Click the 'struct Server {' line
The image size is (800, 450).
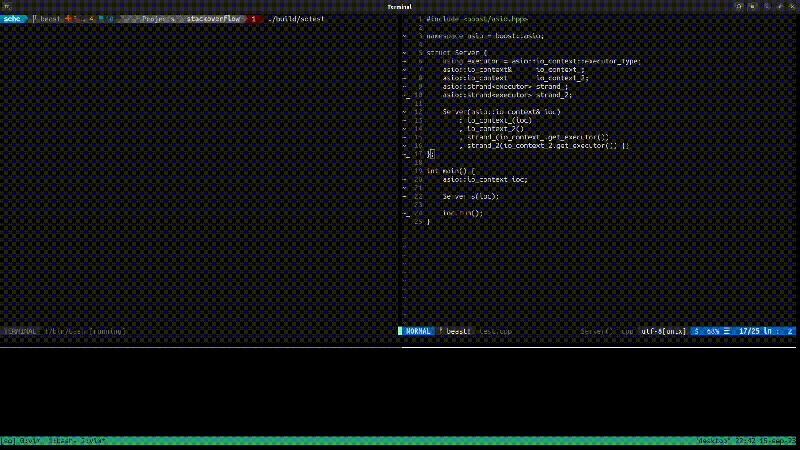[457, 53]
